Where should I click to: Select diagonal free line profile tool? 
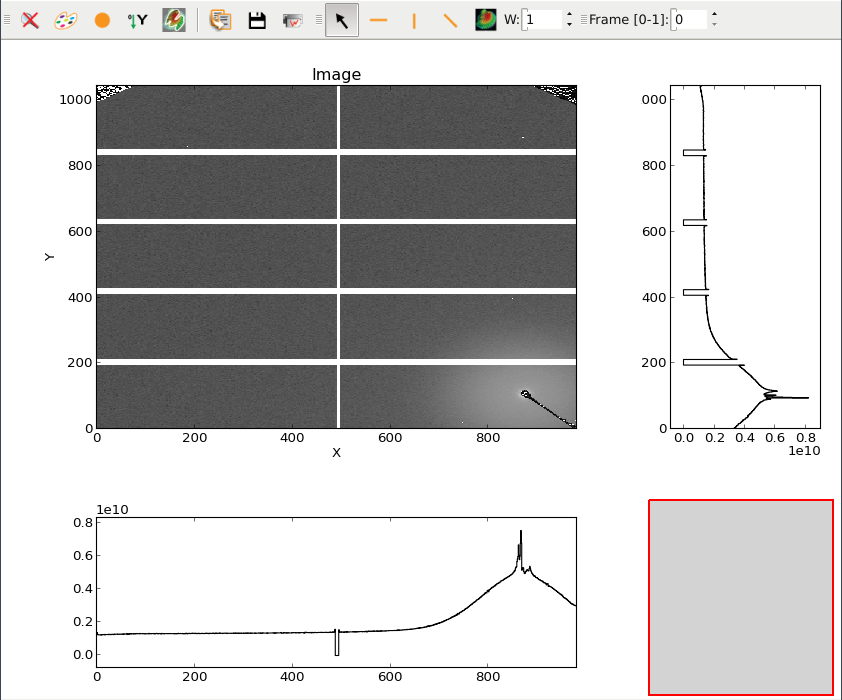click(450, 20)
